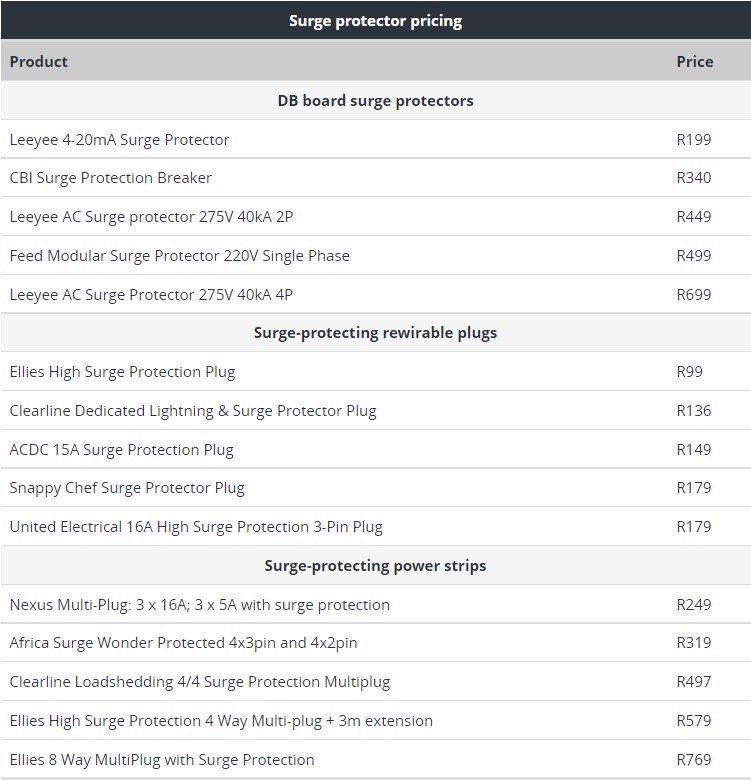The width and height of the screenshot is (751, 780).
Task: Click Feed Modular Surge Protector 220V row
Action: pyautogui.click(x=376, y=256)
